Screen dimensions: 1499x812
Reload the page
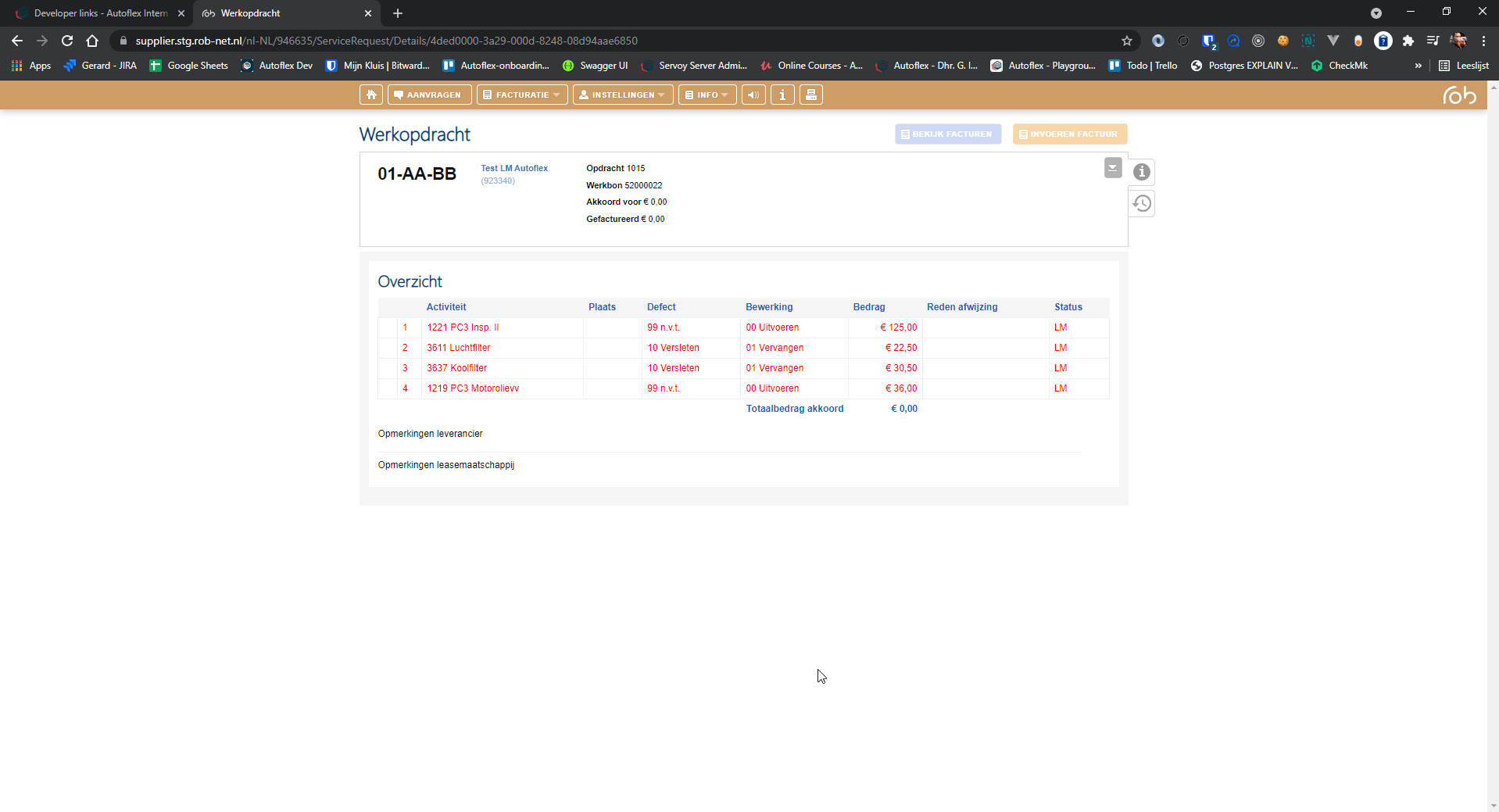pyautogui.click(x=67, y=41)
